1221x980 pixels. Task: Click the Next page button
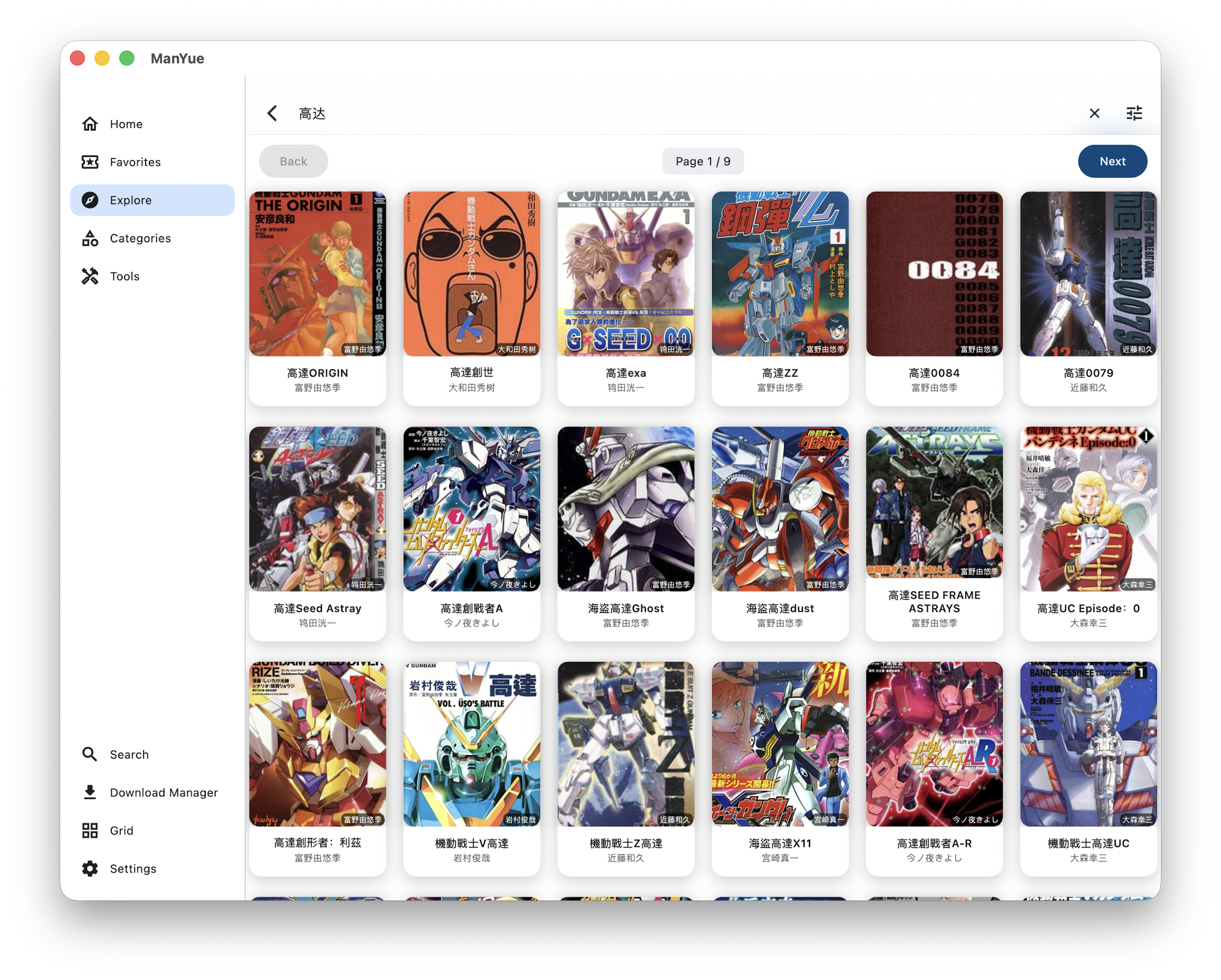coord(1112,161)
